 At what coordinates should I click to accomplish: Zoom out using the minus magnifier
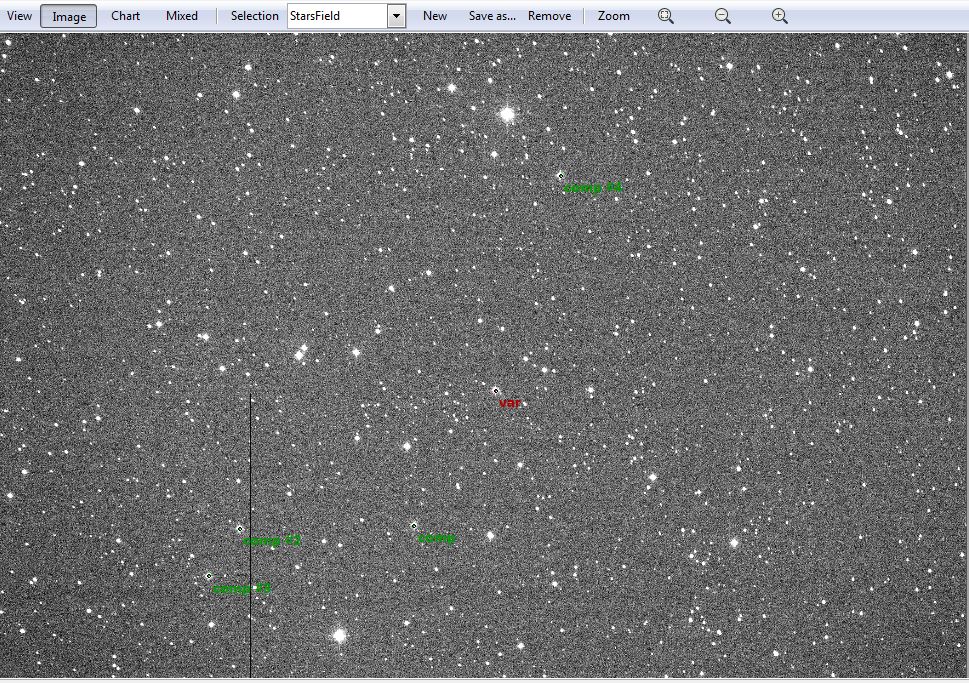pyautogui.click(x=723, y=16)
